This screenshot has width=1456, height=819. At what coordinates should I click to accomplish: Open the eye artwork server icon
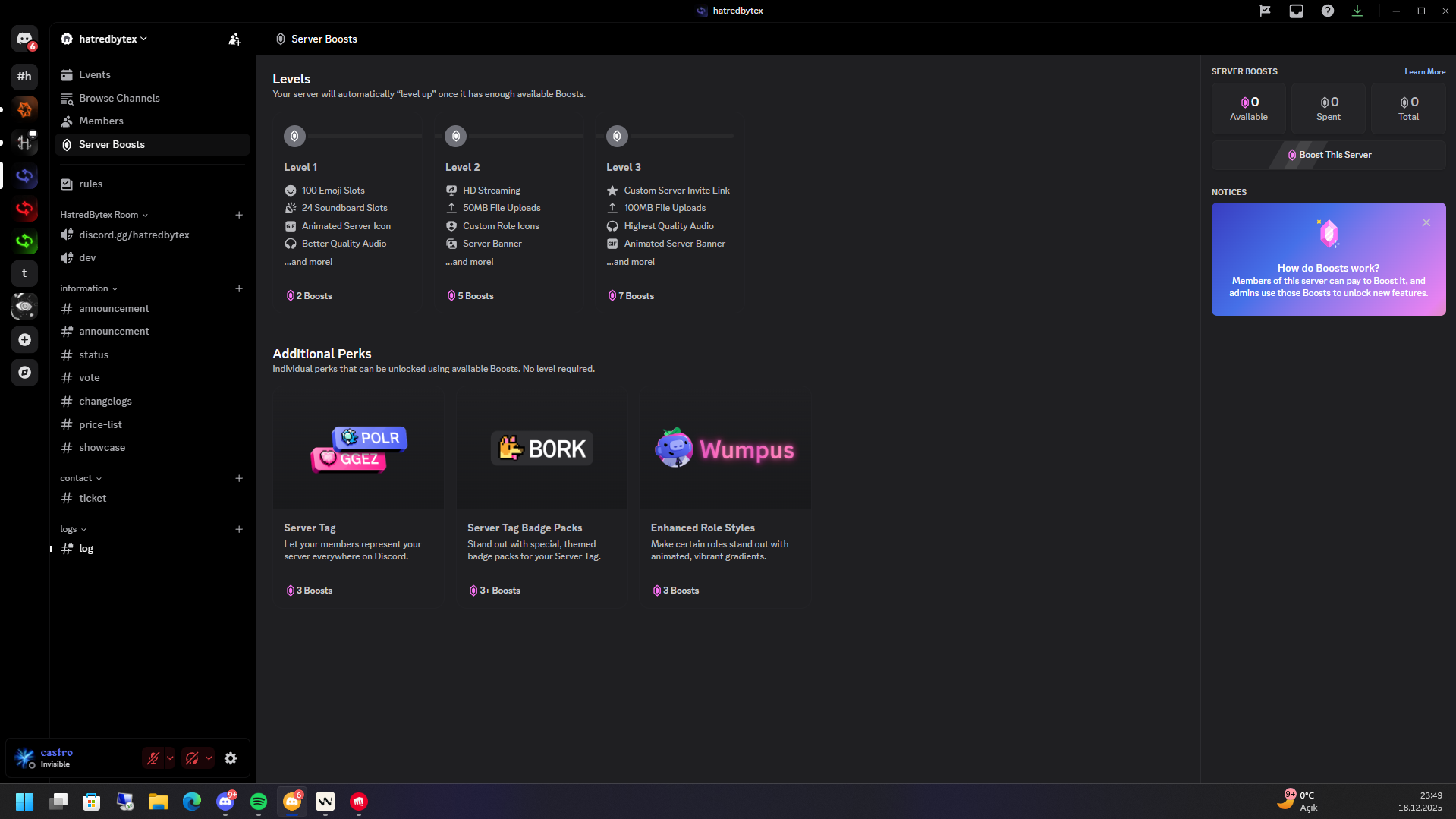(24, 307)
